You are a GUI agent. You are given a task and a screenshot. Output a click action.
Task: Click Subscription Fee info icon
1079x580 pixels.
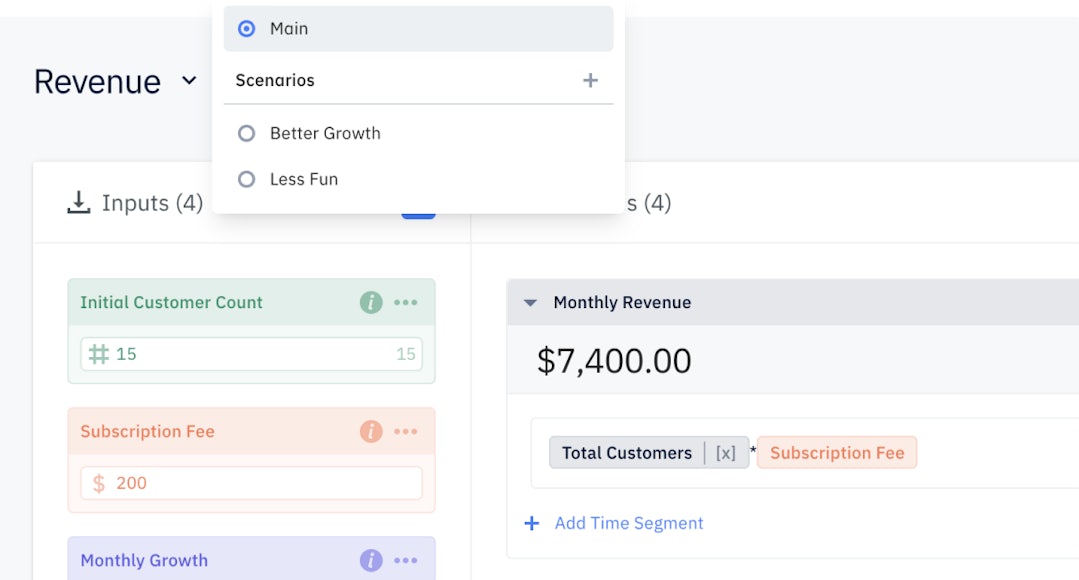371,432
